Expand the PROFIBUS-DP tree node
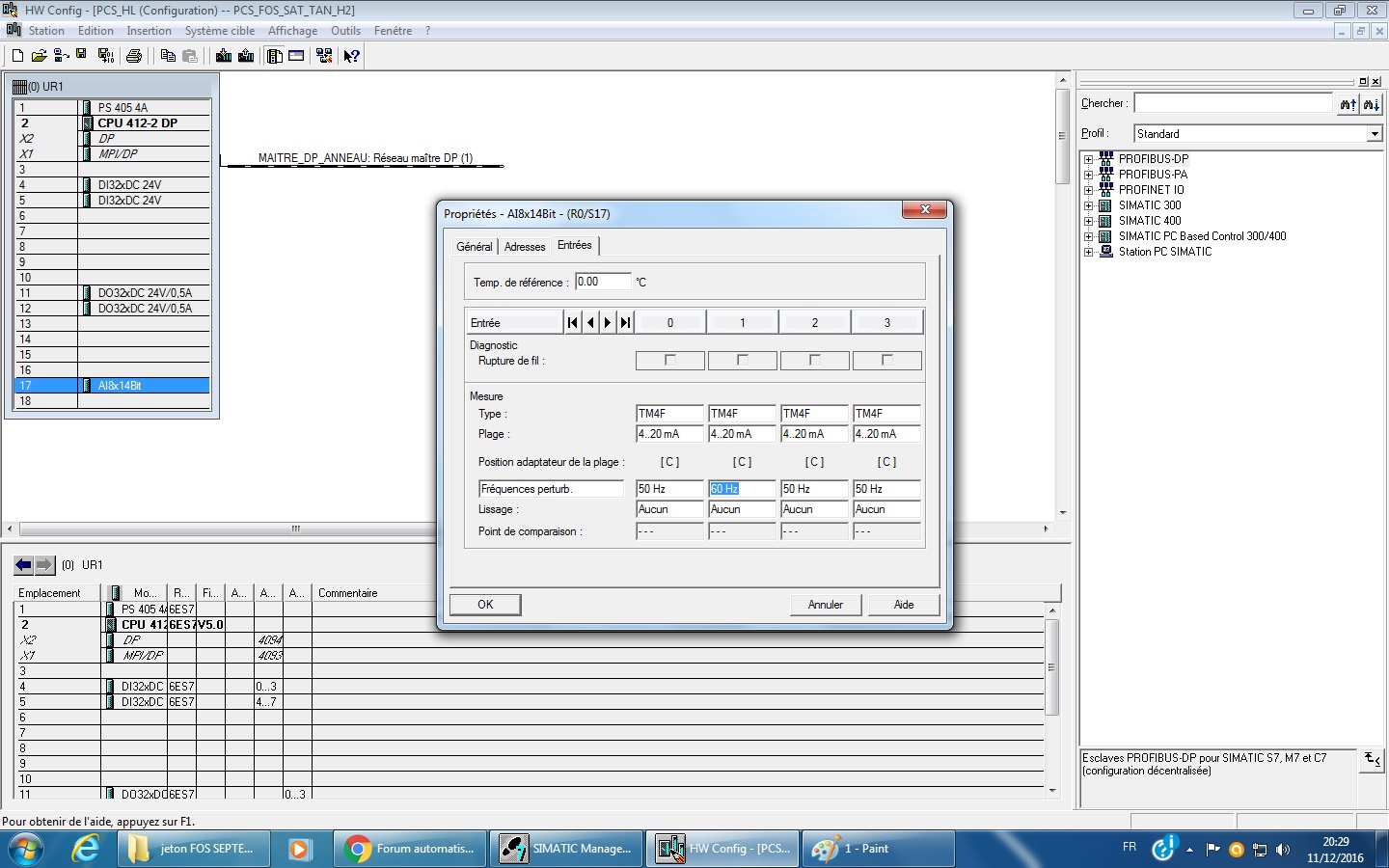1389x868 pixels. click(x=1088, y=159)
